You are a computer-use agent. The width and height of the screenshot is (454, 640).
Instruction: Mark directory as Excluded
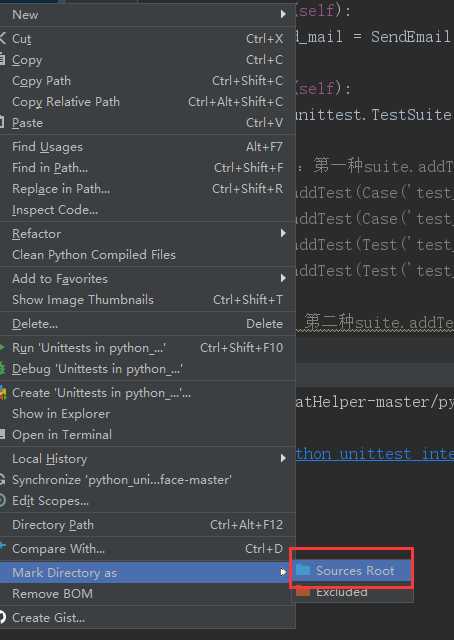(352, 591)
